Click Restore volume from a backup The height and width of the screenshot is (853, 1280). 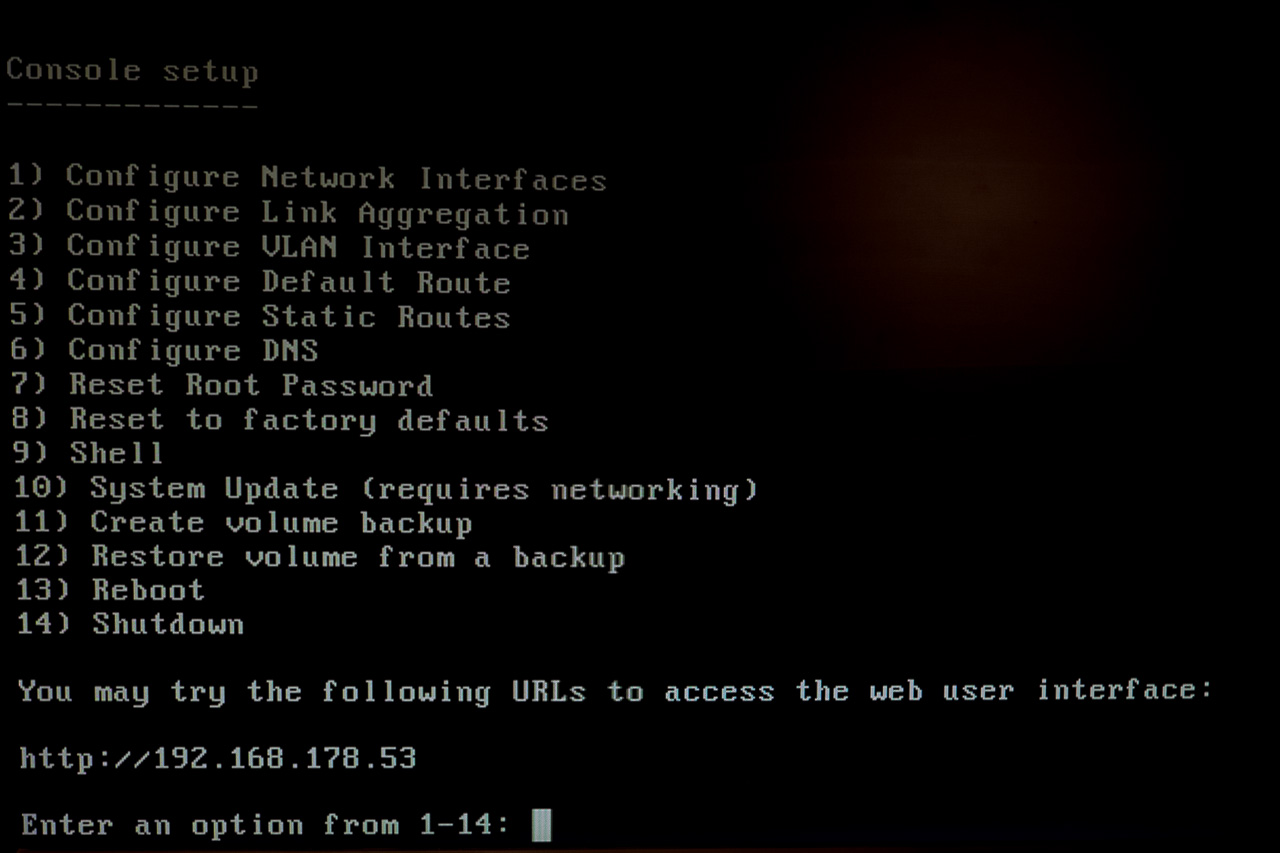[x=320, y=556]
